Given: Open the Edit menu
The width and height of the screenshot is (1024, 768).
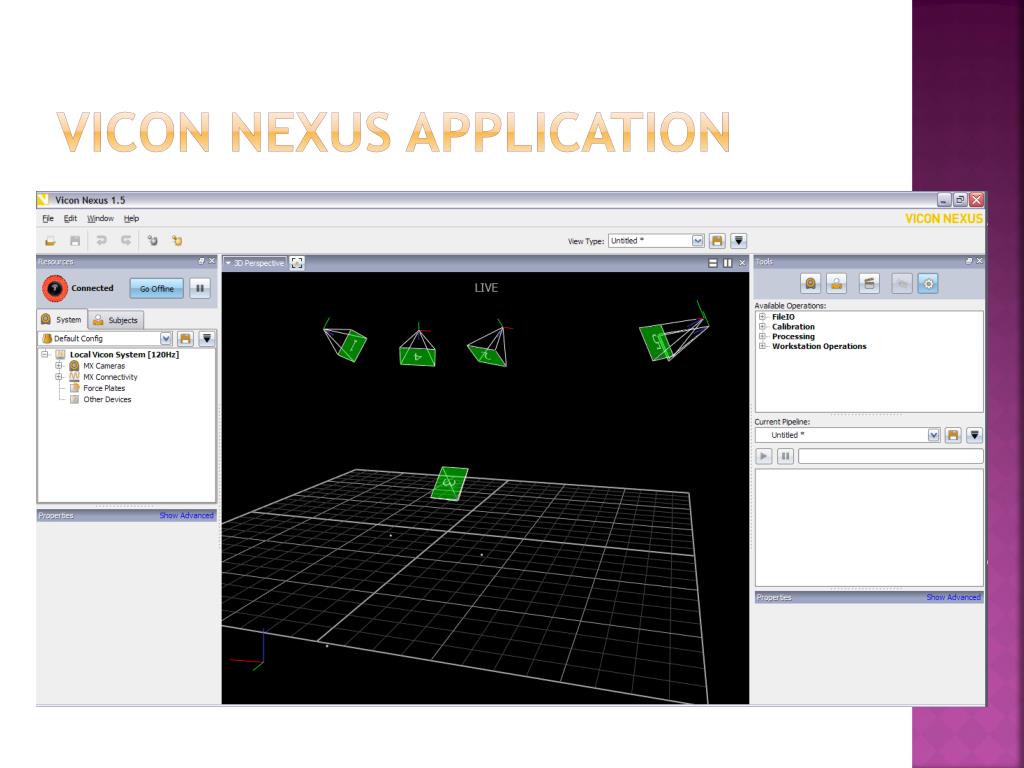Looking at the screenshot, I should (70, 218).
